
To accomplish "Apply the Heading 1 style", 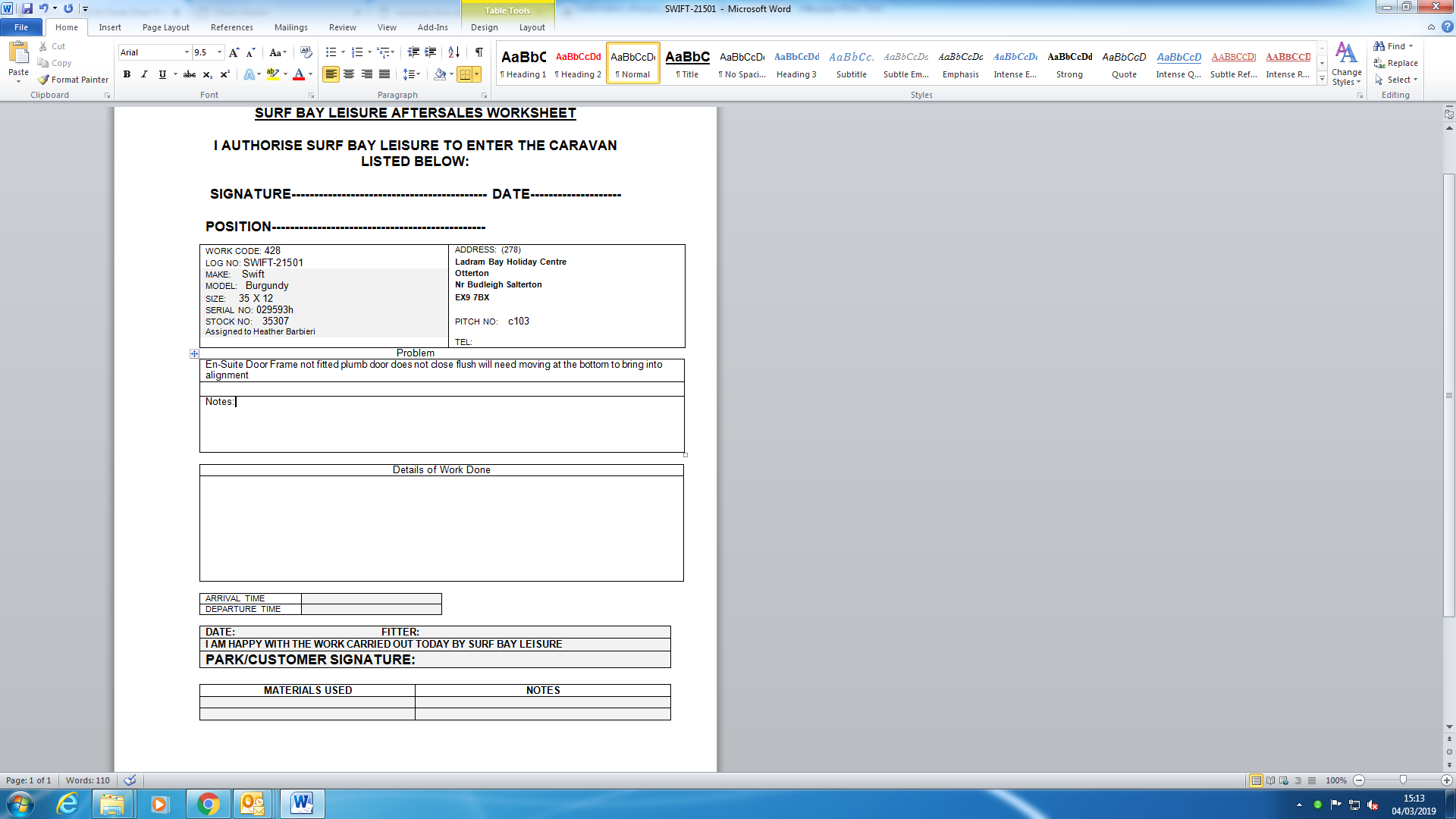I will (523, 63).
